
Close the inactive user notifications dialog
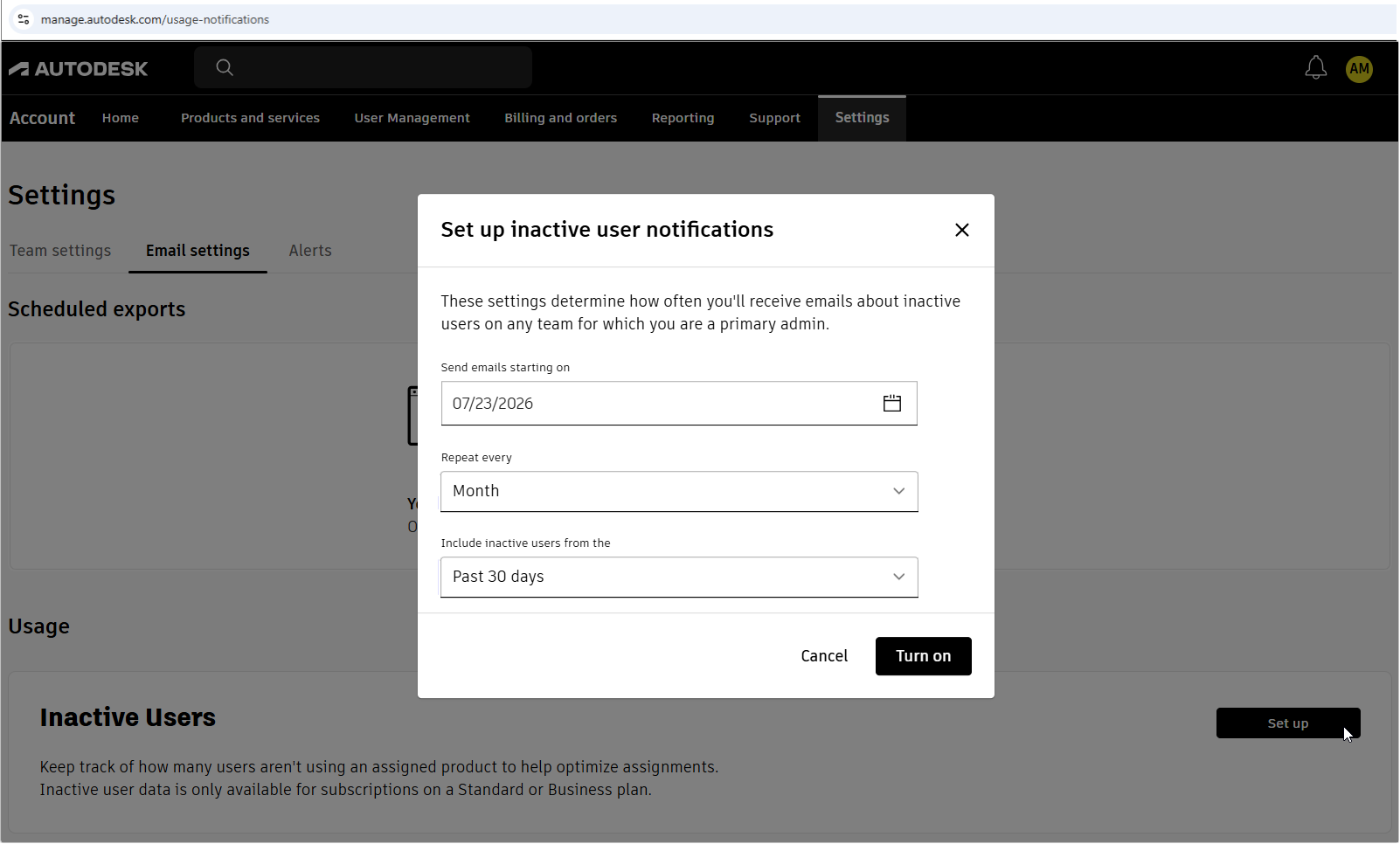coord(962,230)
